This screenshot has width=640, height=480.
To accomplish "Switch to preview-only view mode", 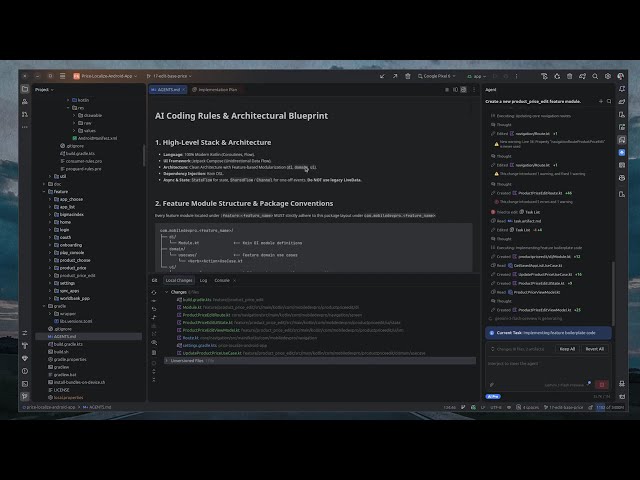I will click(x=463, y=89).
